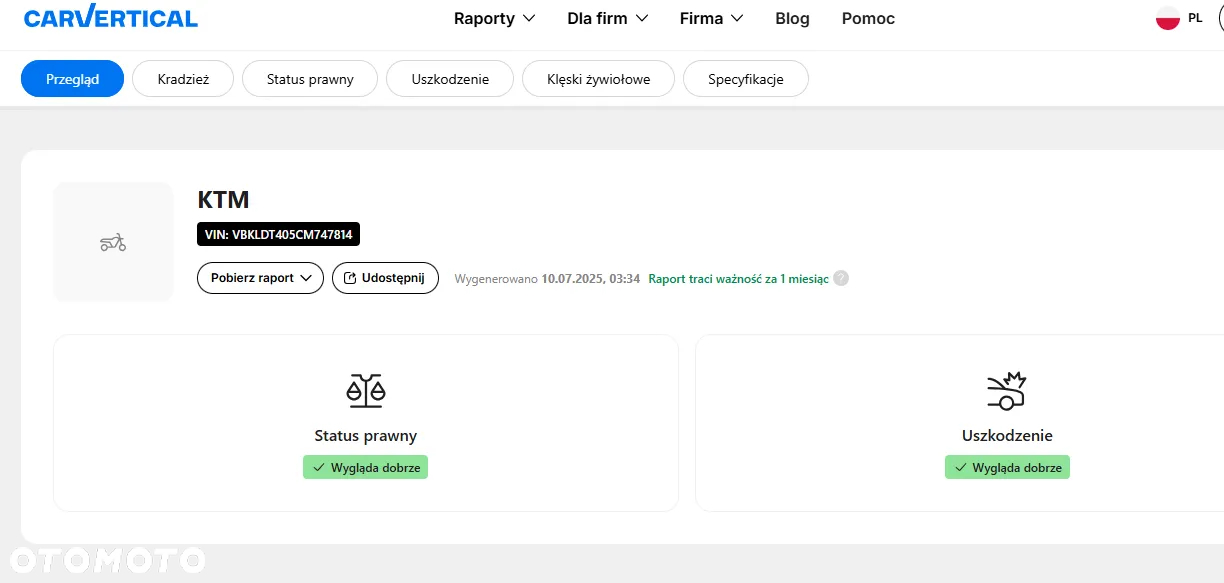Switch to the Uszkodzenie tab
1224x583 pixels.
pyautogui.click(x=450, y=79)
